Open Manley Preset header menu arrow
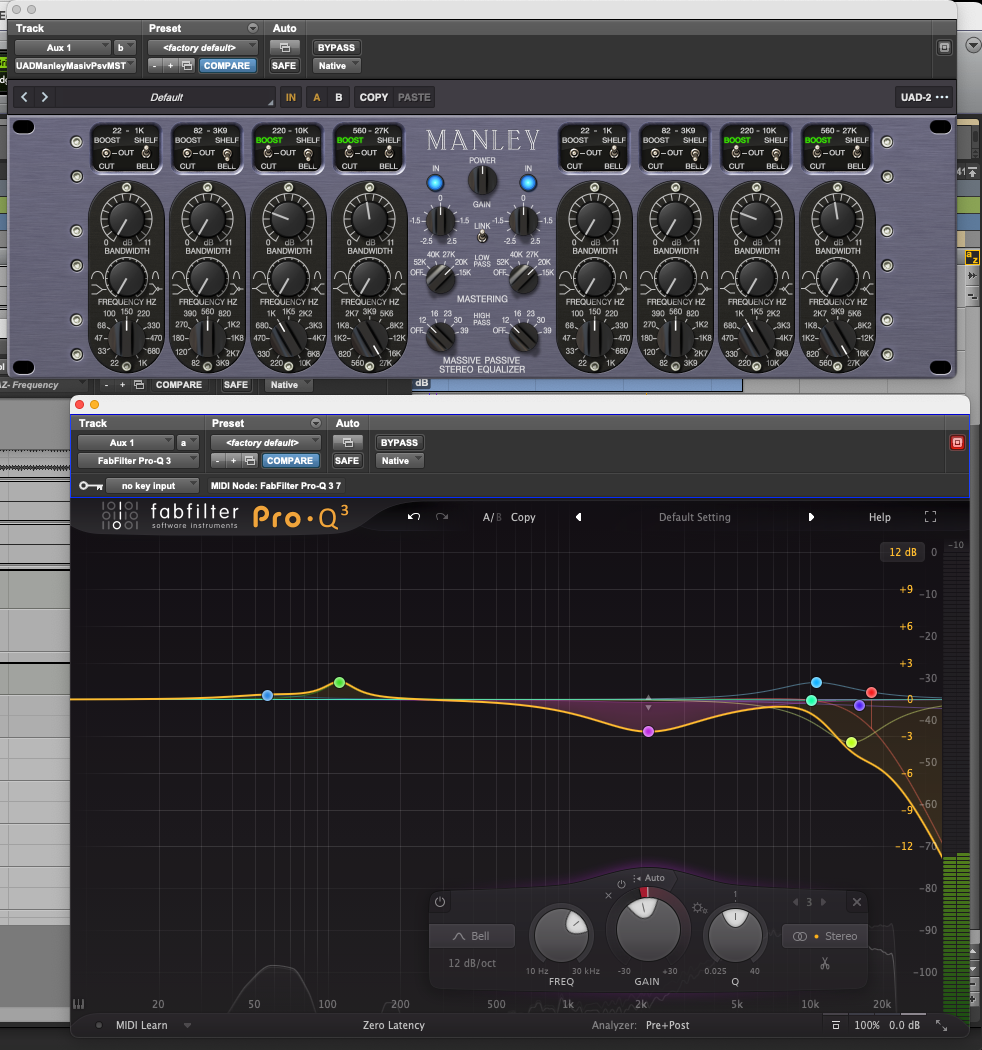The image size is (982, 1050). point(253,28)
